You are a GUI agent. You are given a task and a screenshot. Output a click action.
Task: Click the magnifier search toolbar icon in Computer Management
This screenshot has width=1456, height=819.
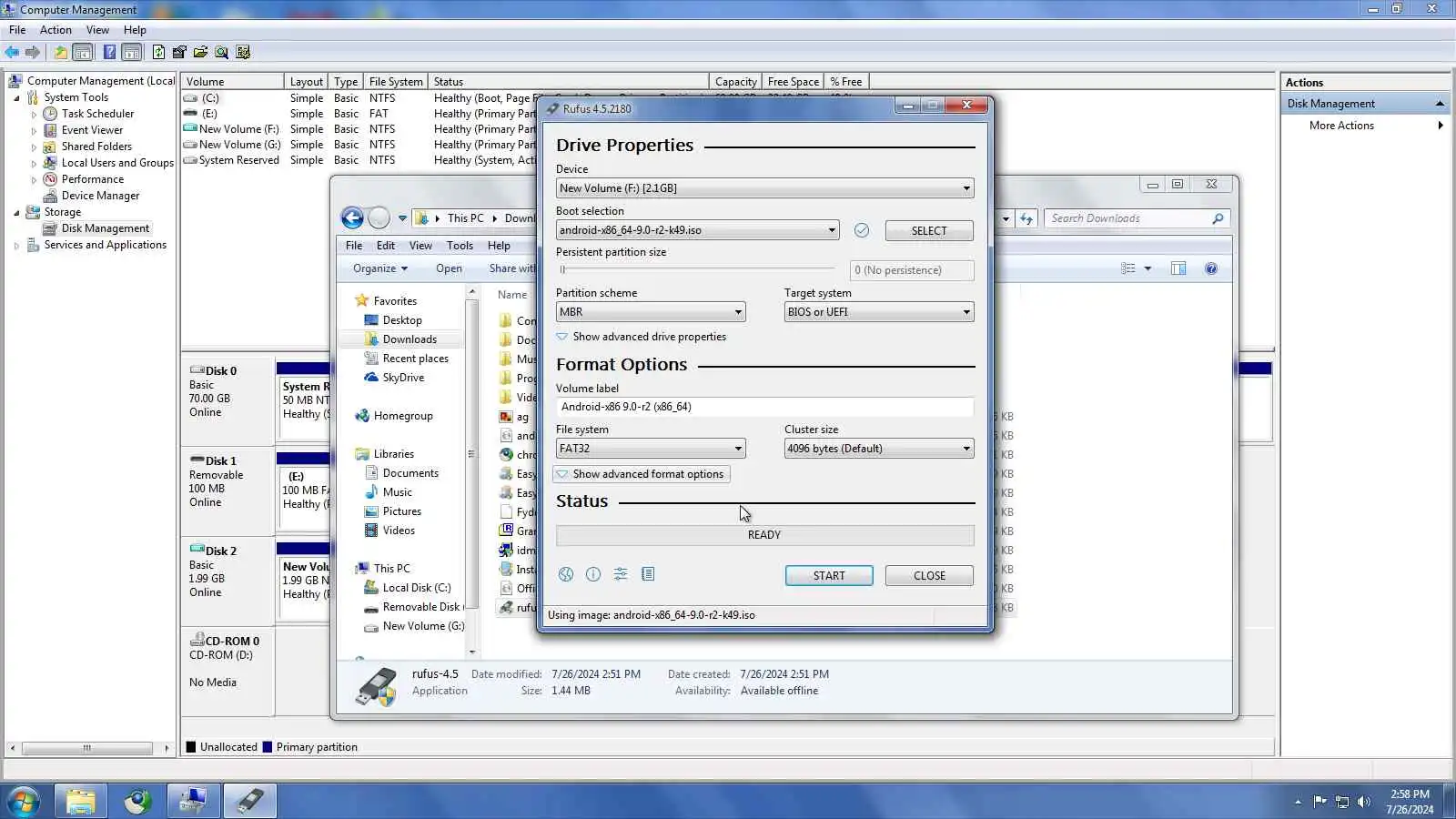(x=222, y=52)
